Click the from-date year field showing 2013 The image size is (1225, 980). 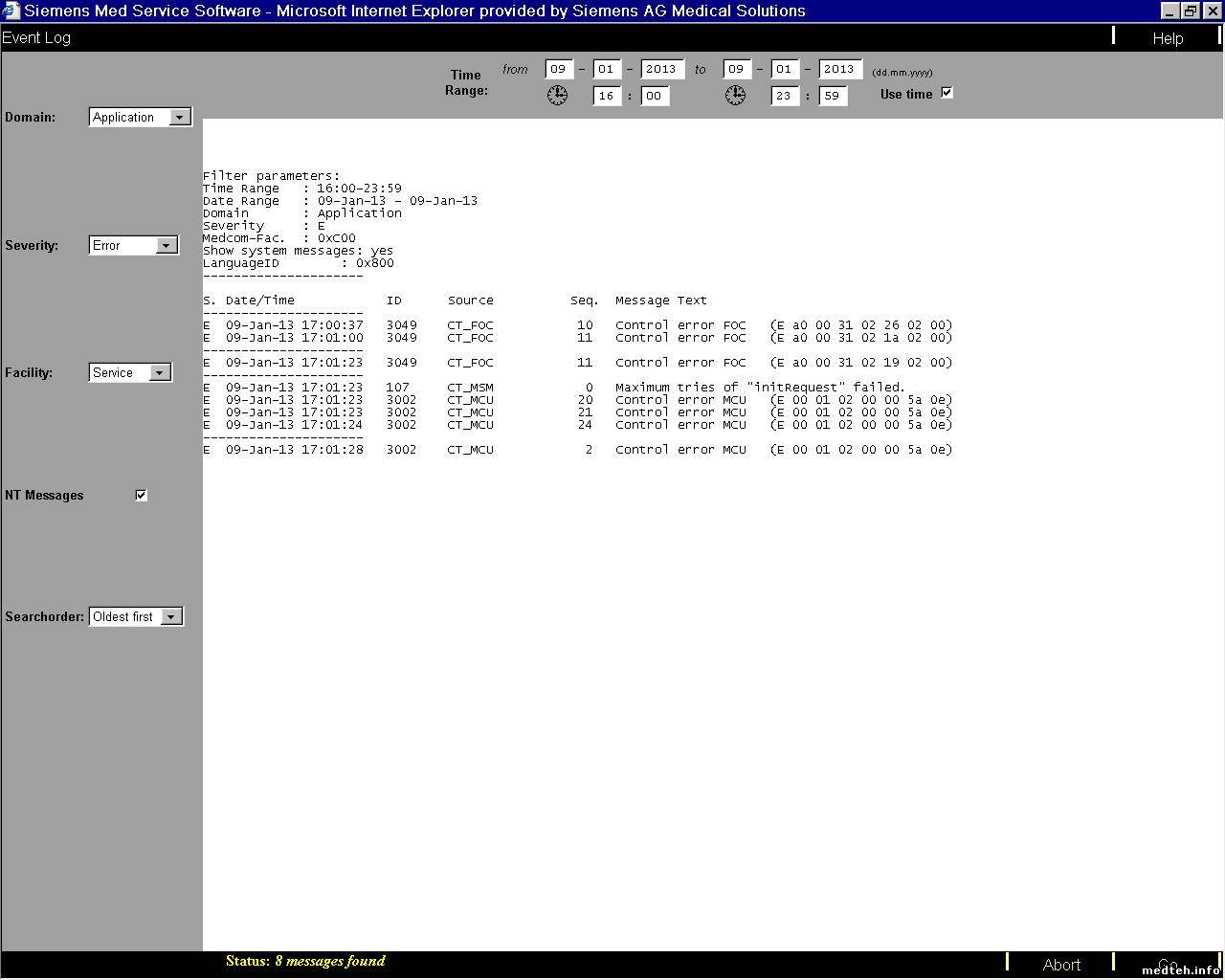[x=660, y=69]
